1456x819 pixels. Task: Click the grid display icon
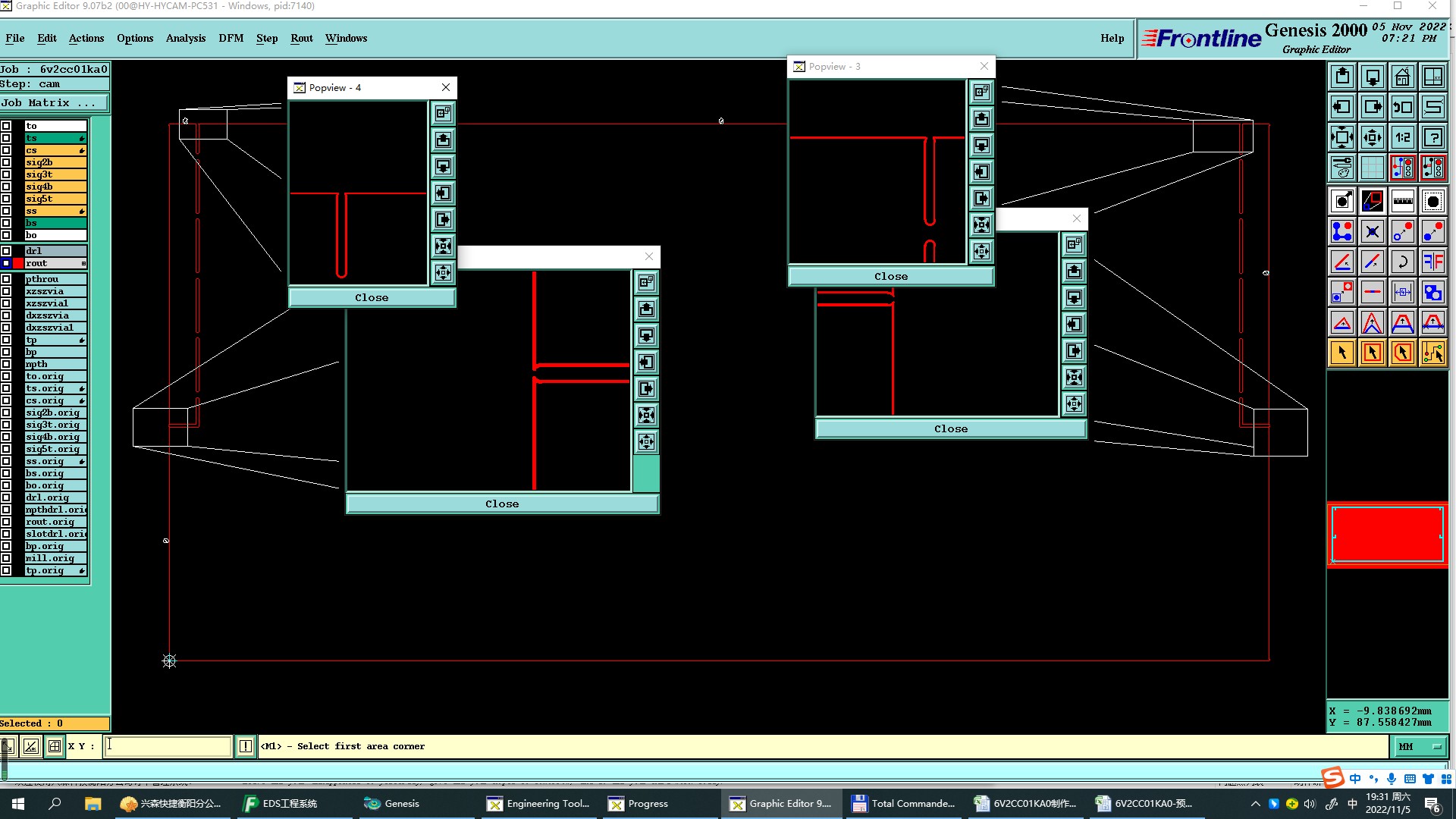click(x=1372, y=168)
